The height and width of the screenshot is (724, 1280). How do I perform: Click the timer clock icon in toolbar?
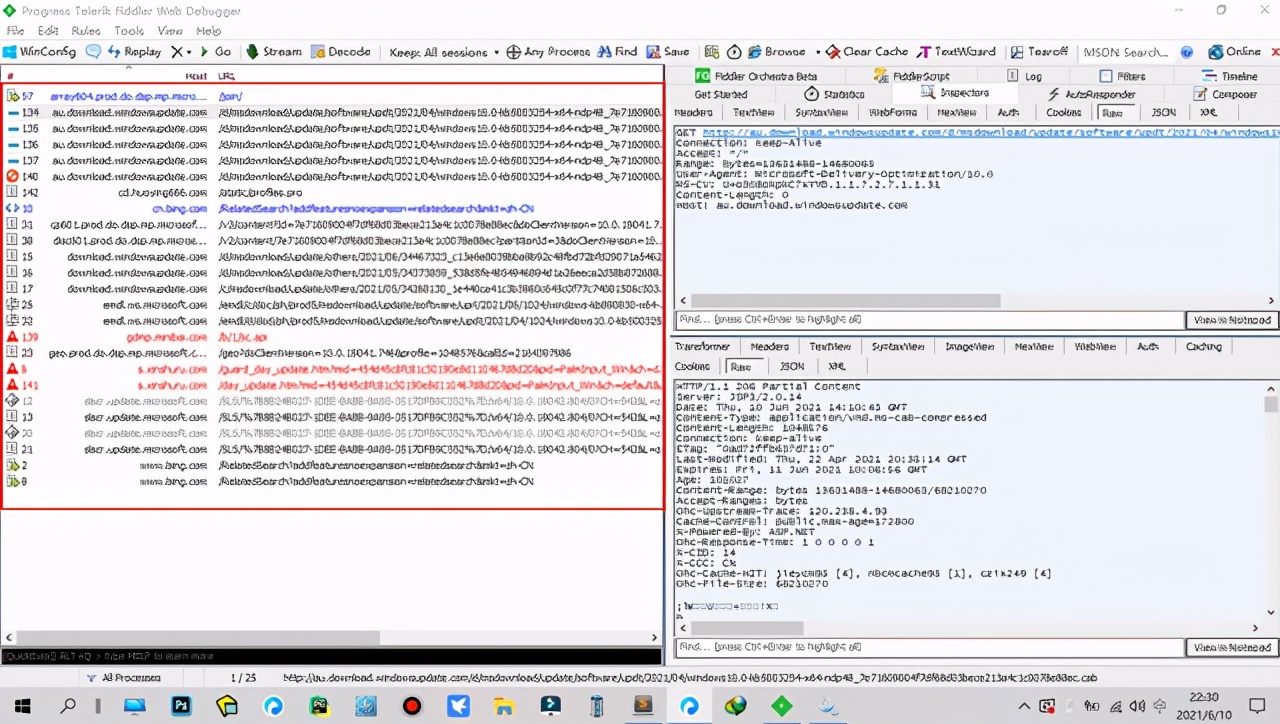click(x=734, y=52)
